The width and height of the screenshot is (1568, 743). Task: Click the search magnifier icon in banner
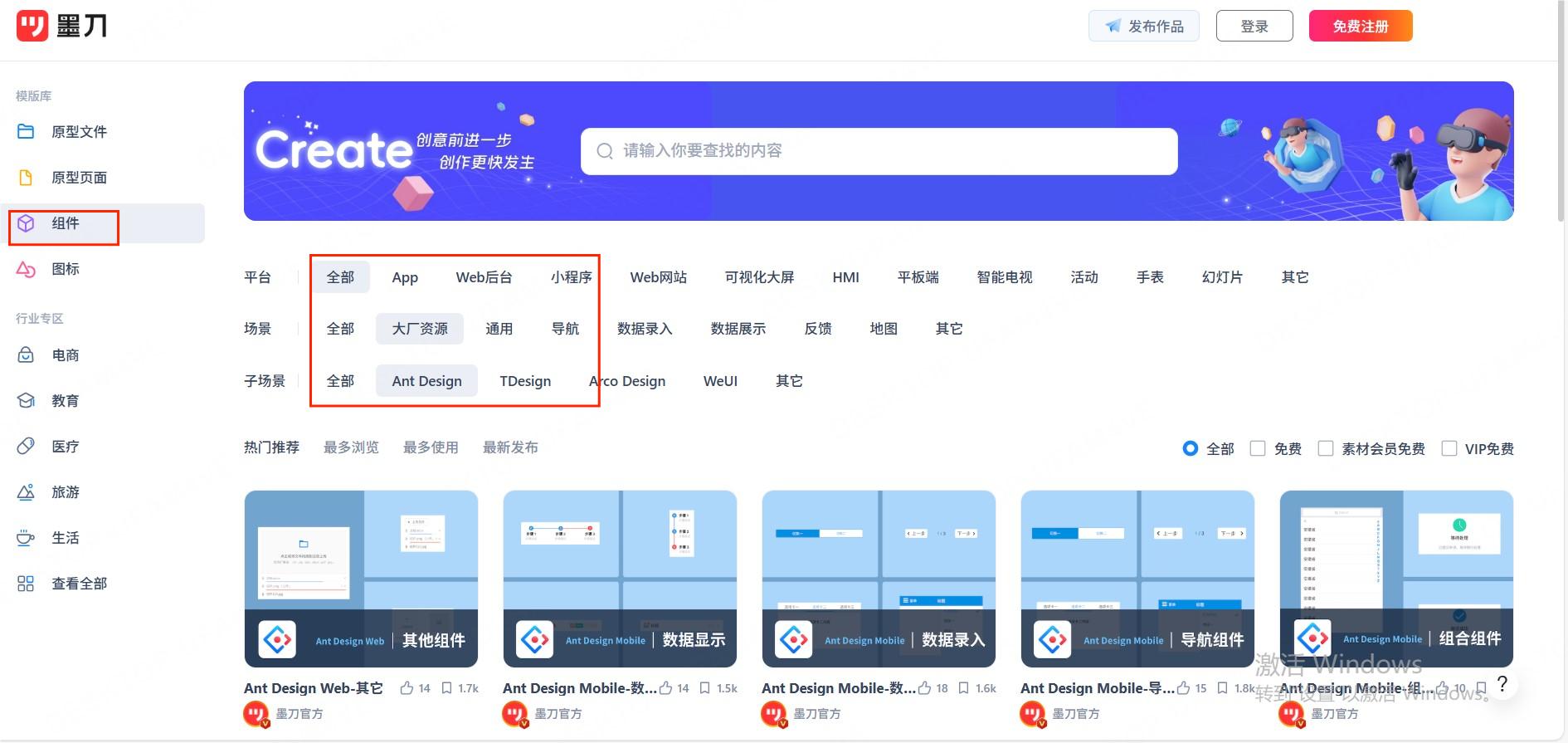[x=605, y=151]
